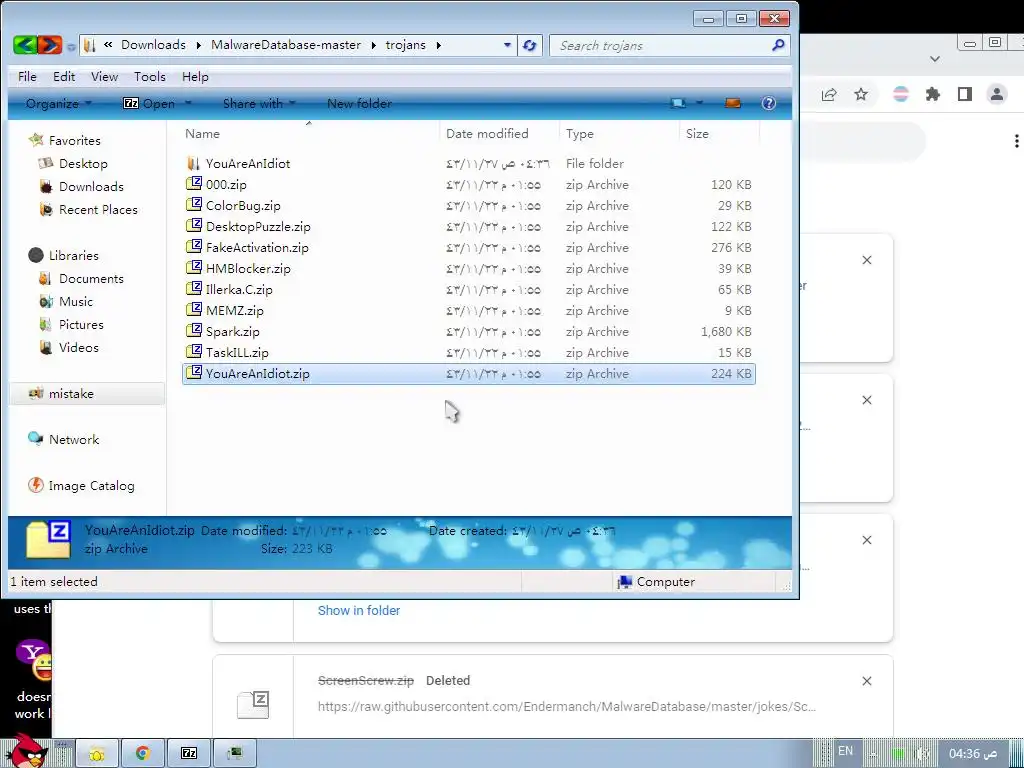Select the TaskILL.zip file icon
This screenshot has height=768, width=1024.
coord(193,351)
